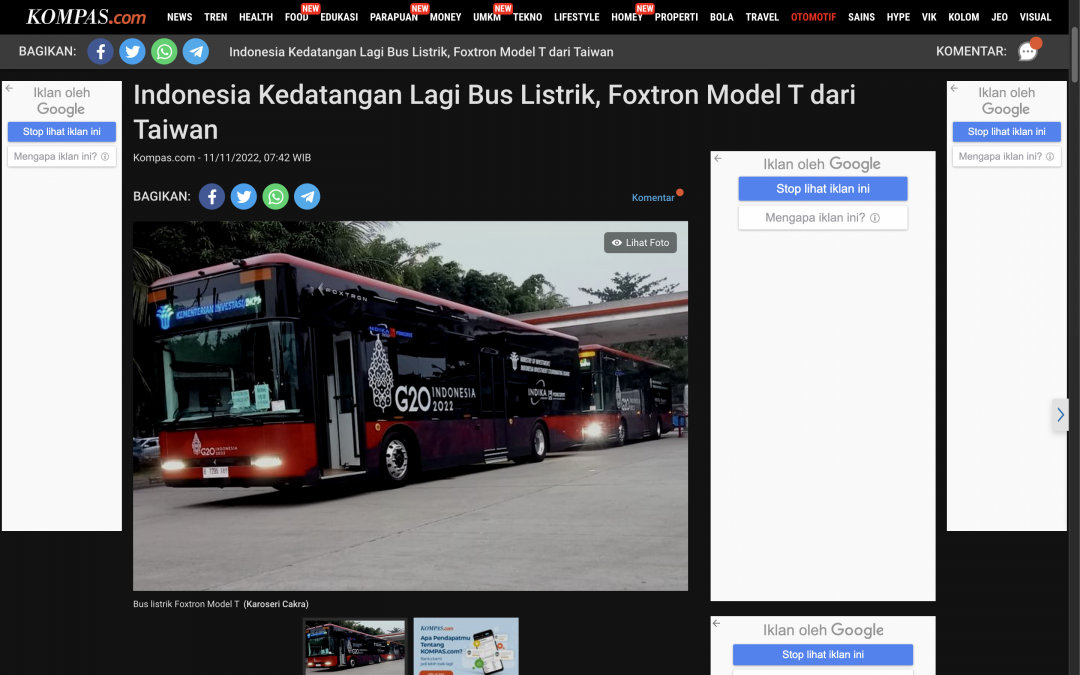Open the EDUKASI menu
Screen dimensions: 1080x675
click(339, 17)
